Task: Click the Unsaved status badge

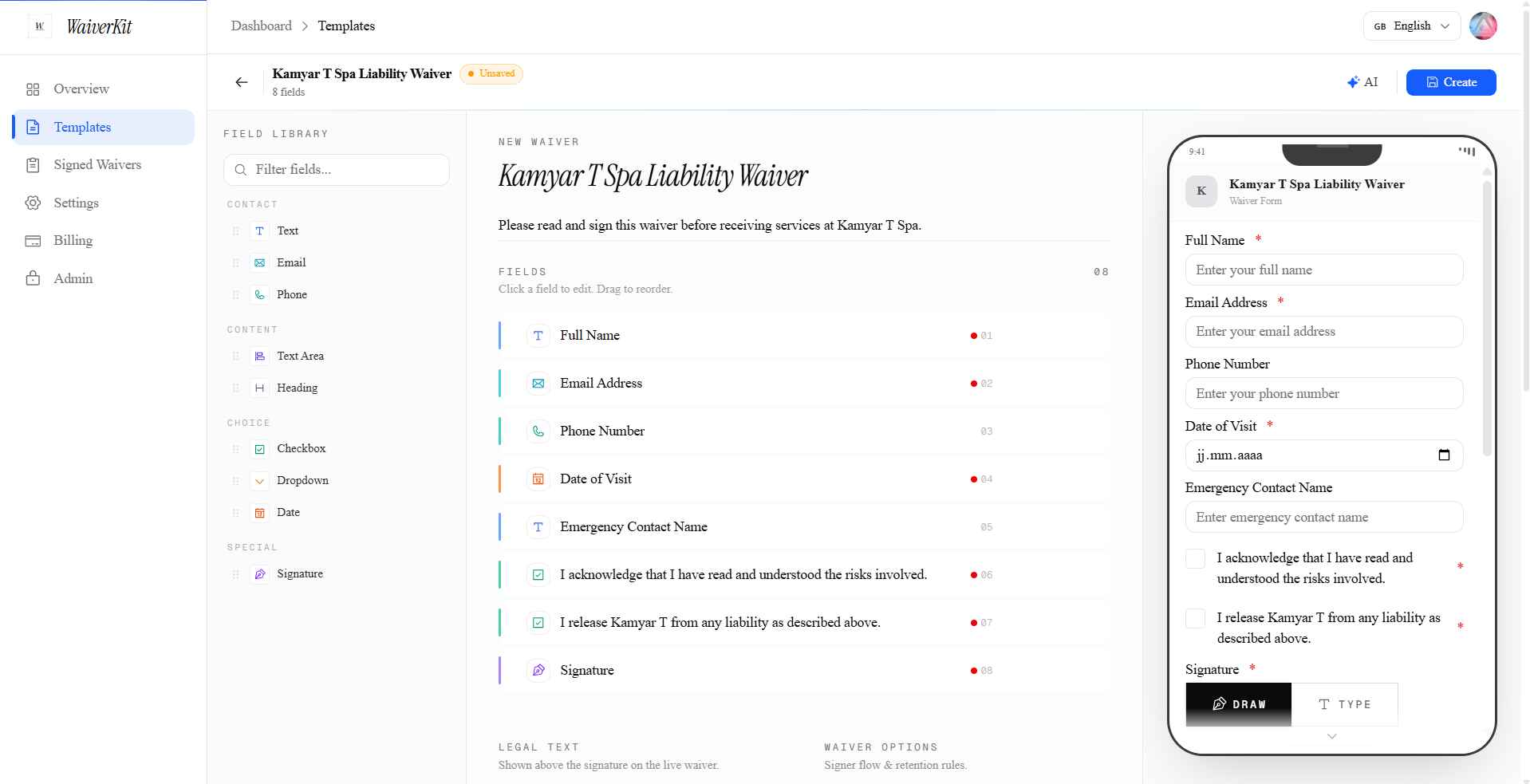Action: tap(491, 74)
